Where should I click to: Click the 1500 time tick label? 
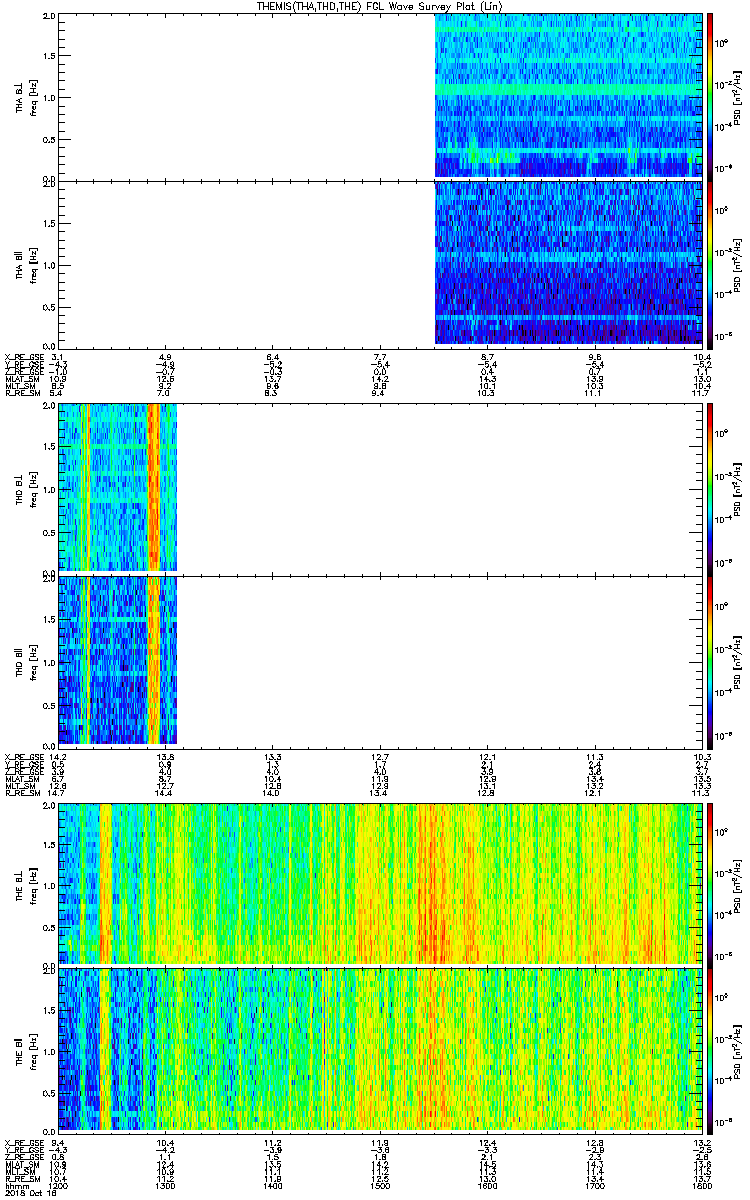[x=379, y=1184]
